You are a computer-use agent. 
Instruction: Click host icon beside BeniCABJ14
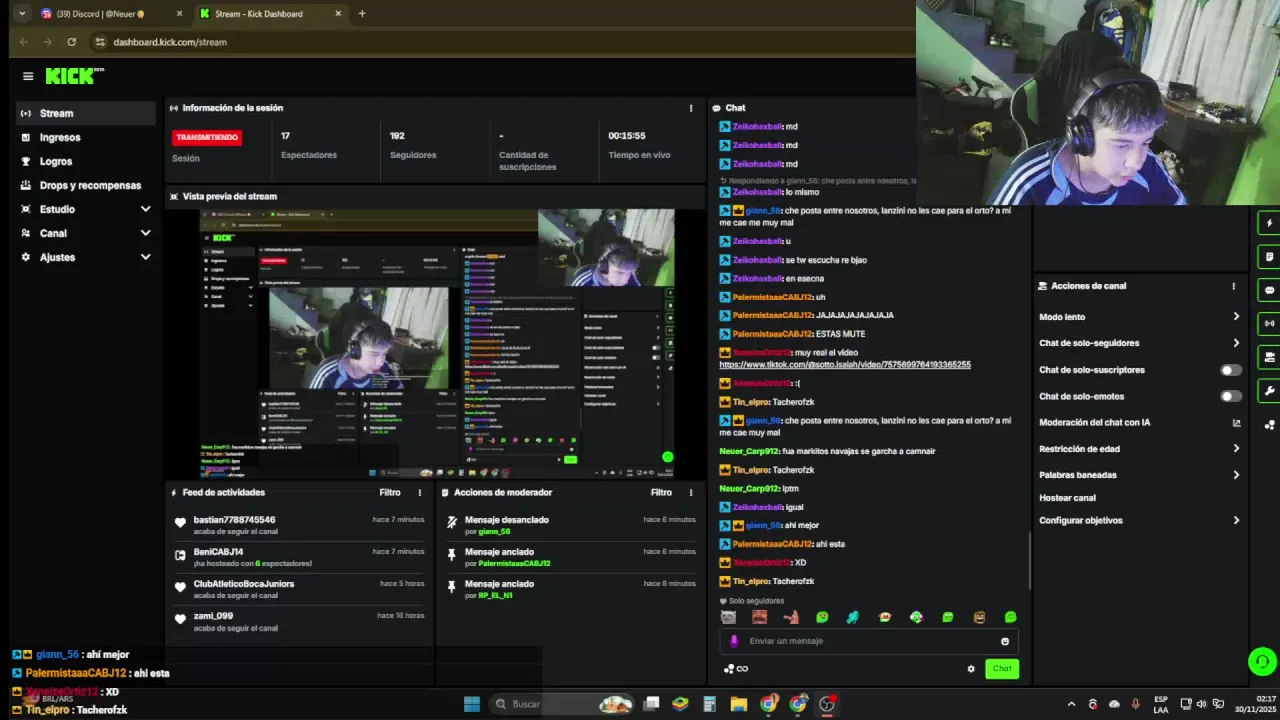click(180, 555)
